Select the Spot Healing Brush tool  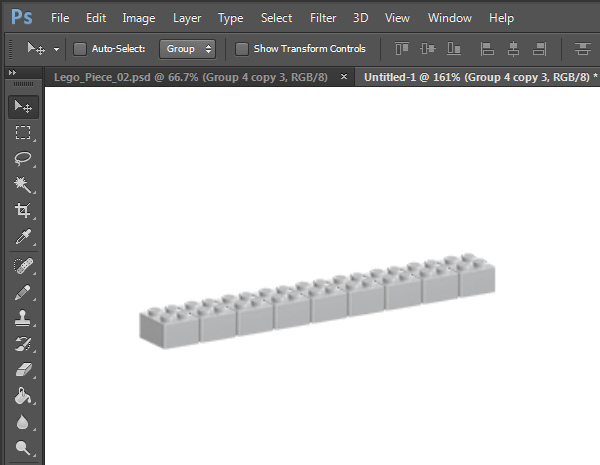pos(23,266)
